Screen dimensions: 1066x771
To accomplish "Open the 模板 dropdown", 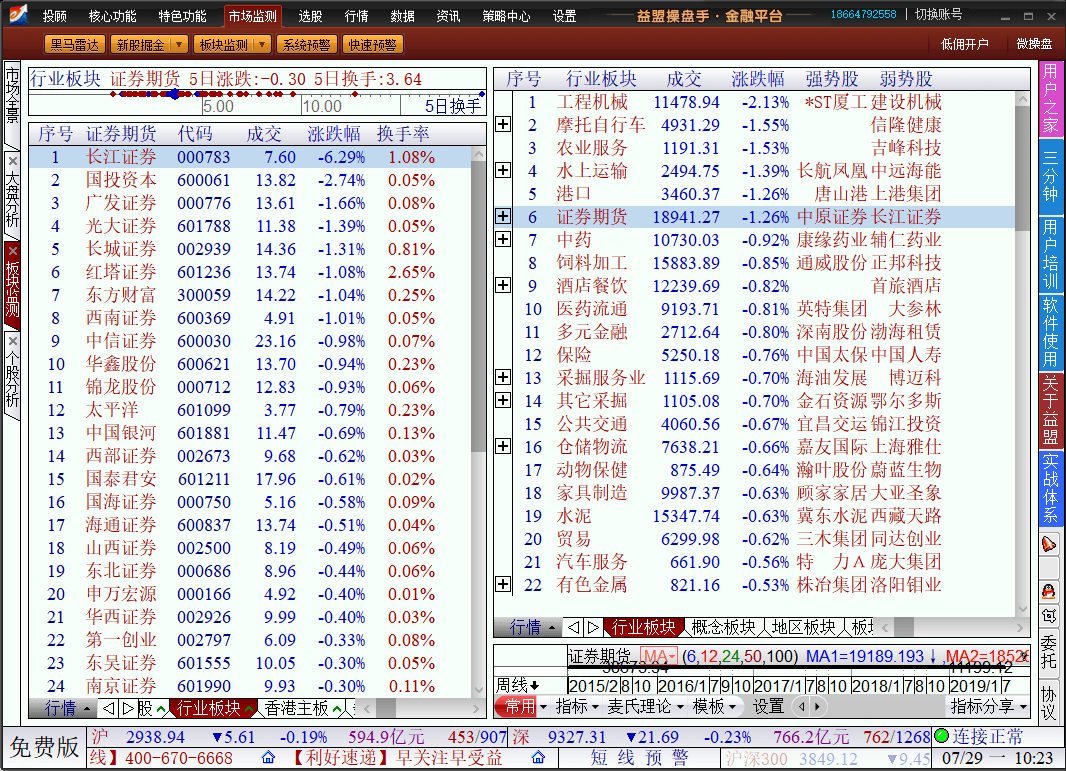I will (x=732, y=707).
